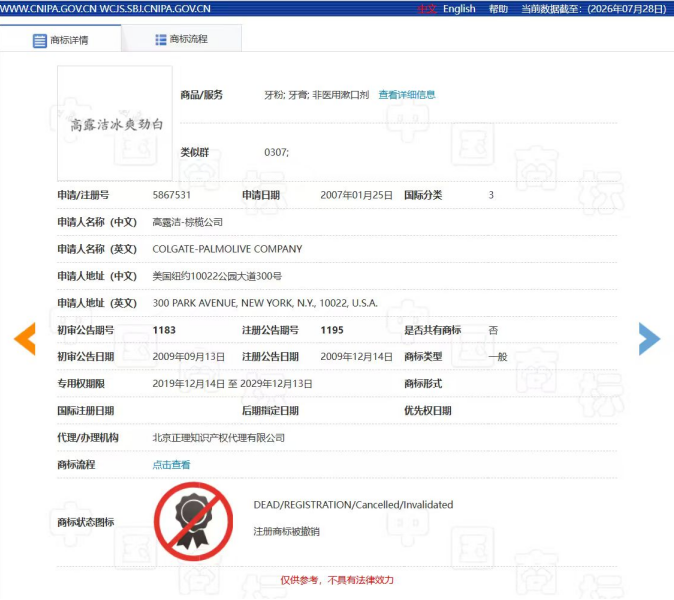Click agency 北京正理知识产权代理有限公司

click(x=218, y=438)
